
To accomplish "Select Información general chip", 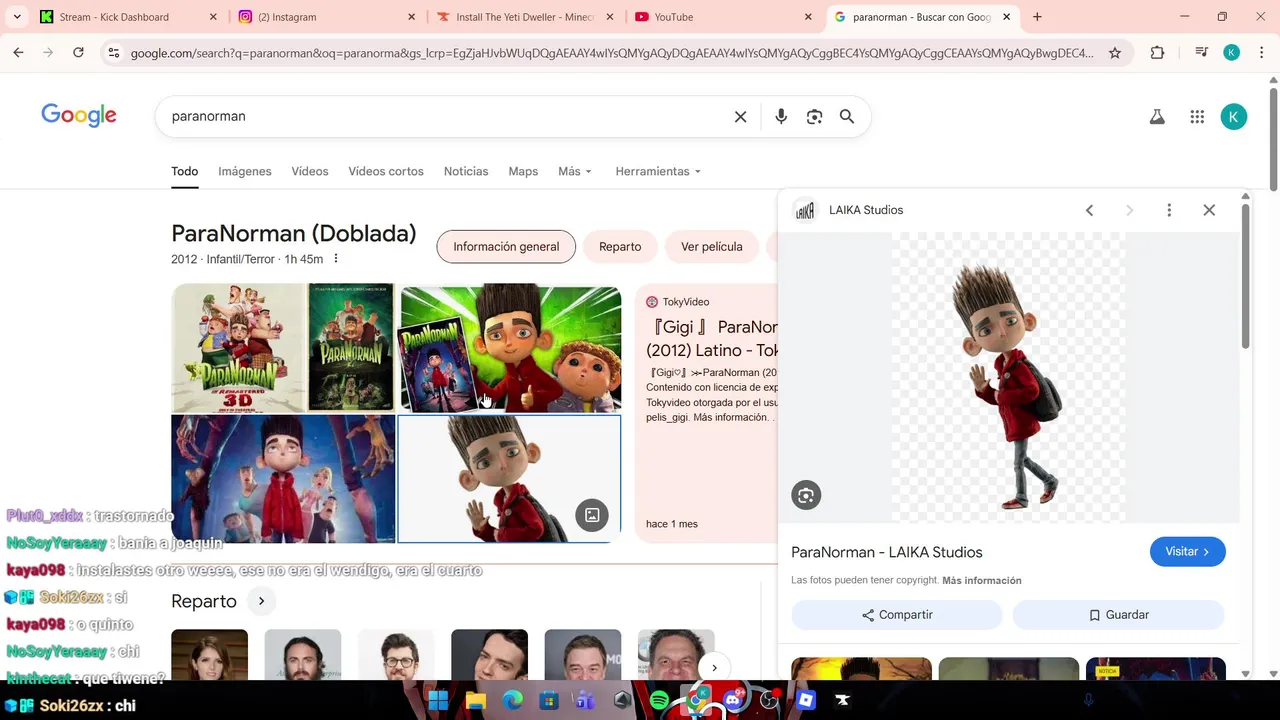I will click(x=506, y=247).
